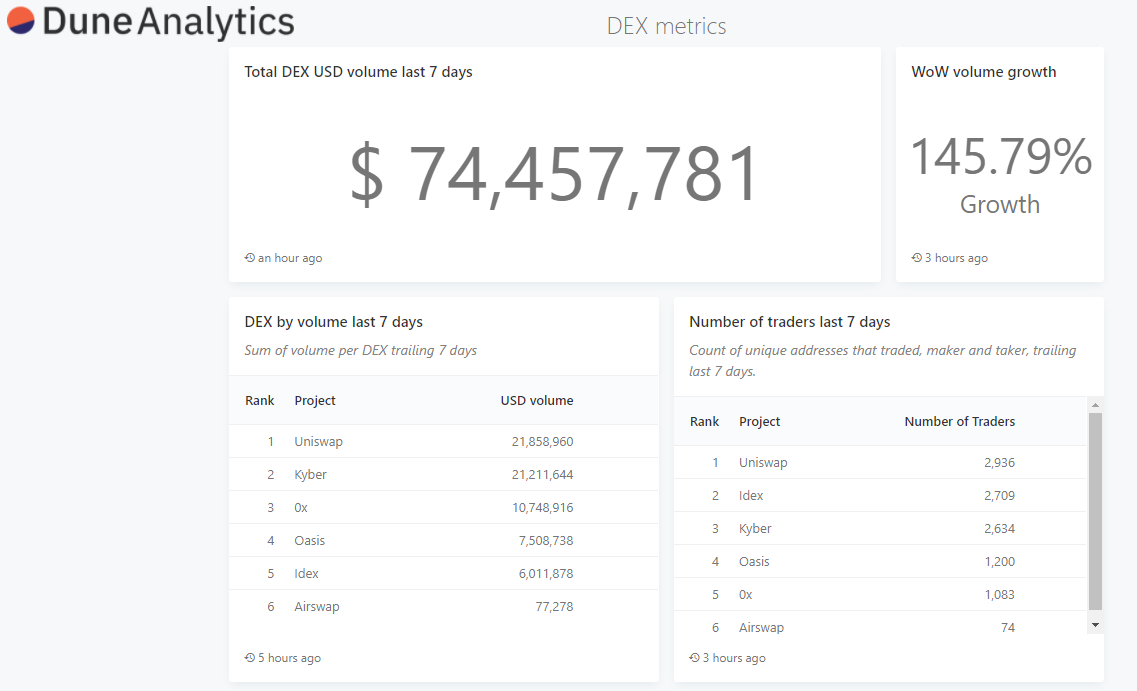Open the 'Total DEX USD volume last 7 days' widget
This screenshot has width=1137, height=691.
click(358, 71)
